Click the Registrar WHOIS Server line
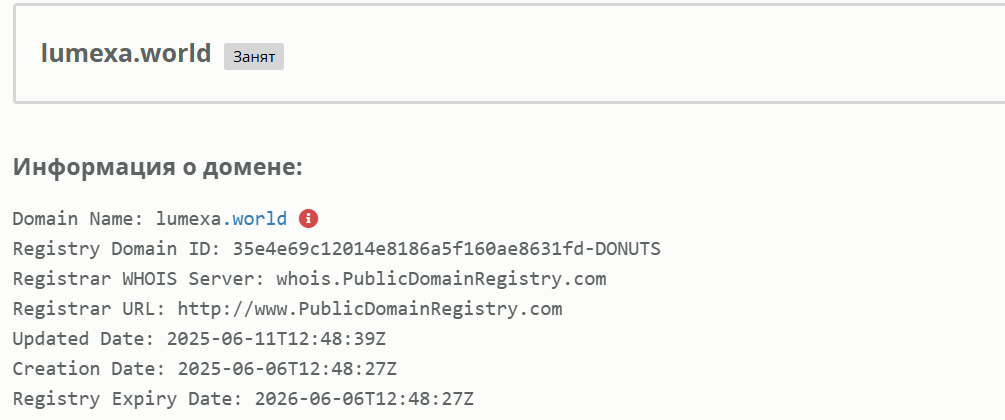 coord(310,279)
